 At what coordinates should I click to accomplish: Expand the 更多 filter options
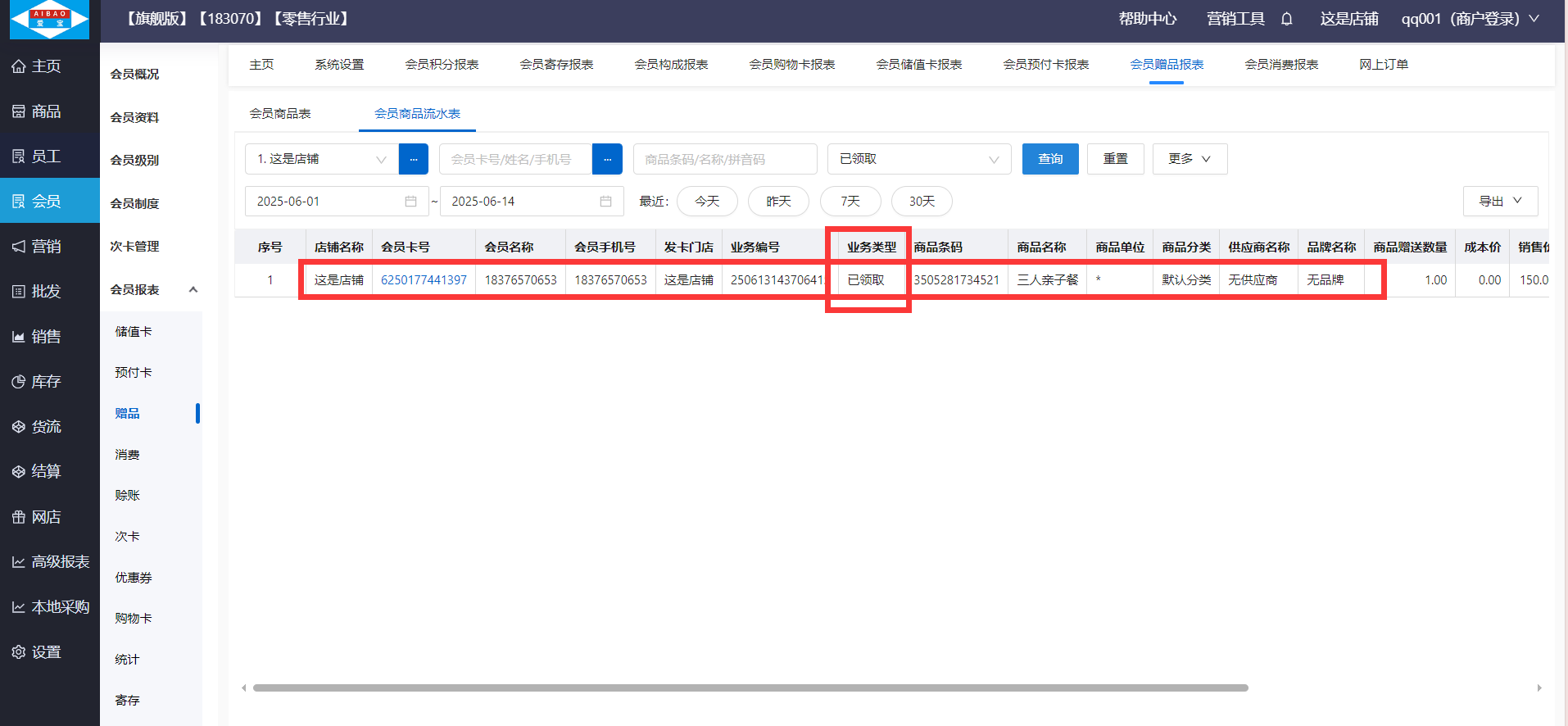[1189, 159]
